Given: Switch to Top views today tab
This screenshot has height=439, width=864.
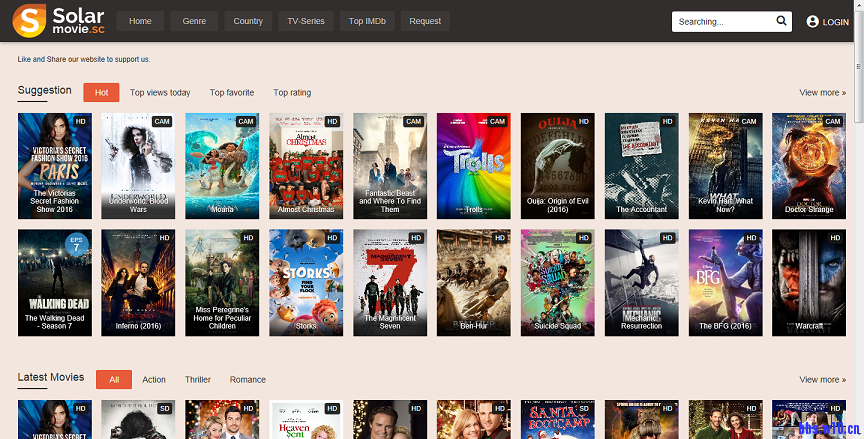Looking at the screenshot, I should [x=160, y=93].
